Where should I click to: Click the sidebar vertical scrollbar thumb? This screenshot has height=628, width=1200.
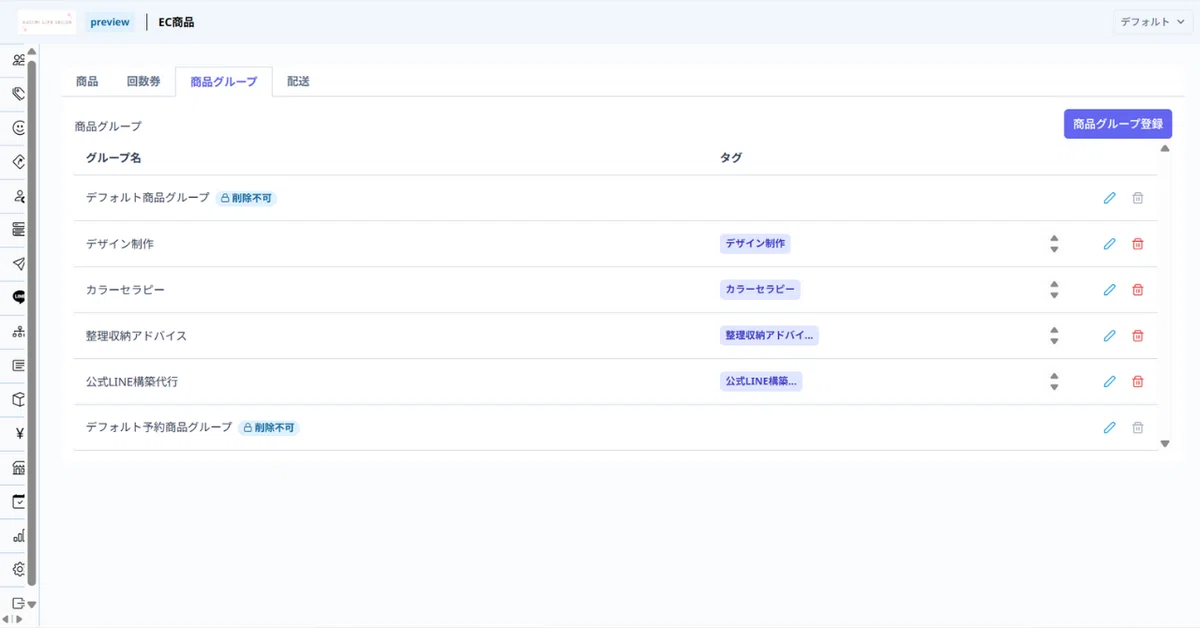[x=31, y=323]
